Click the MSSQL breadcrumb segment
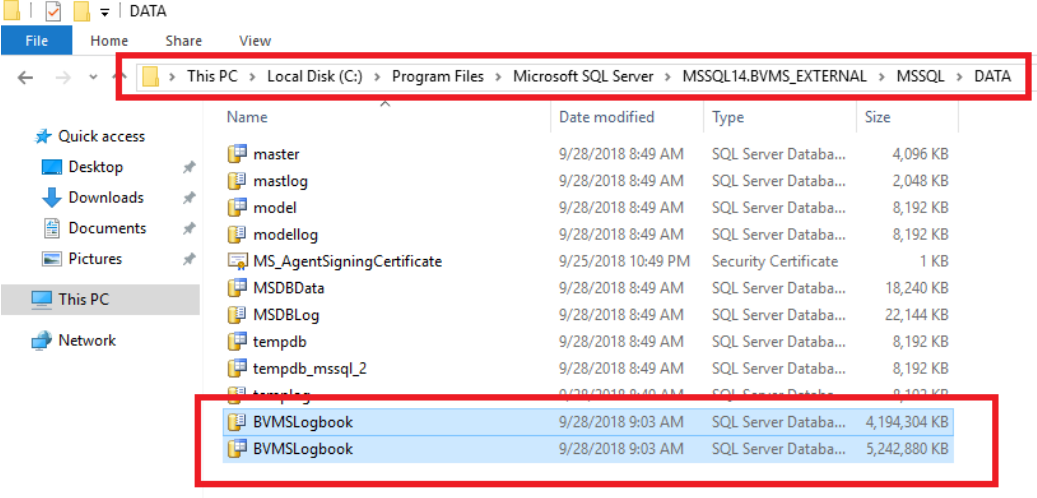This screenshot has height=498, width=1037. [x=920, y=77]
